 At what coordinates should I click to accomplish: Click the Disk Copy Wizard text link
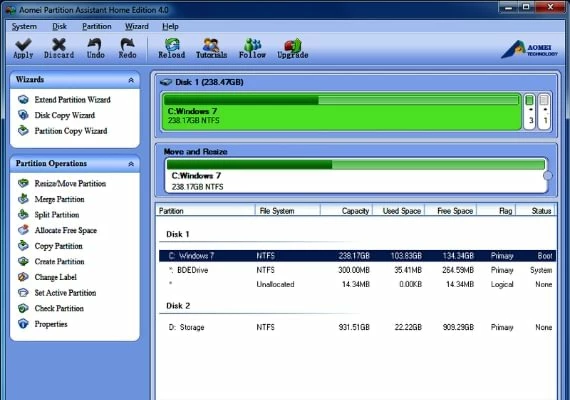coord(65,115)
